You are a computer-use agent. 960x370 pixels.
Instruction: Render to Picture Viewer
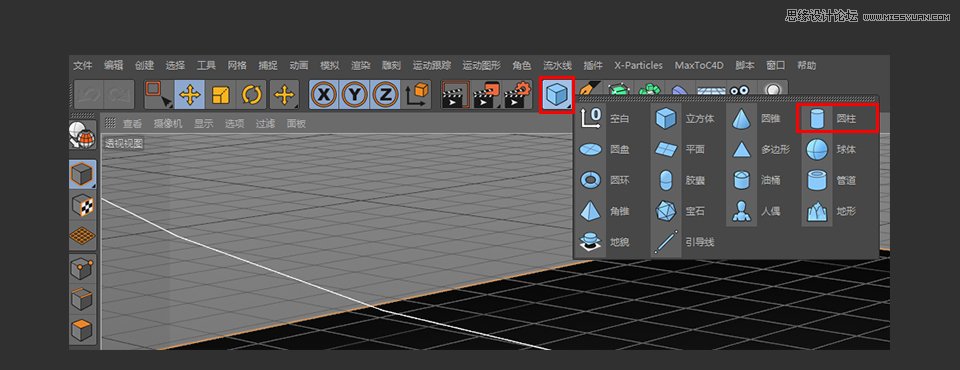pyautogui.click(x=487, y=95)
